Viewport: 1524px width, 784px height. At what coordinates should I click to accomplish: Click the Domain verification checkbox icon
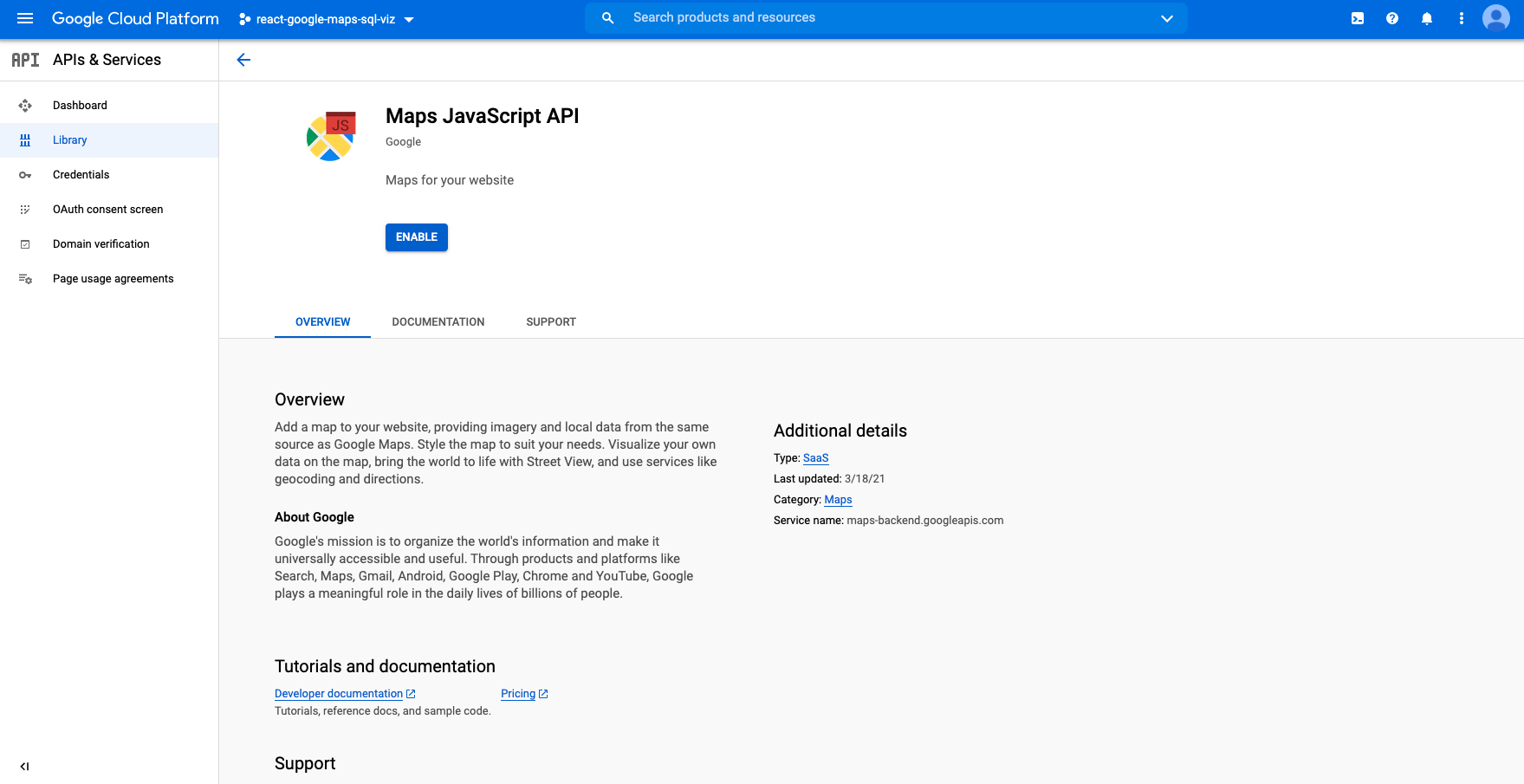click(25, 244)
